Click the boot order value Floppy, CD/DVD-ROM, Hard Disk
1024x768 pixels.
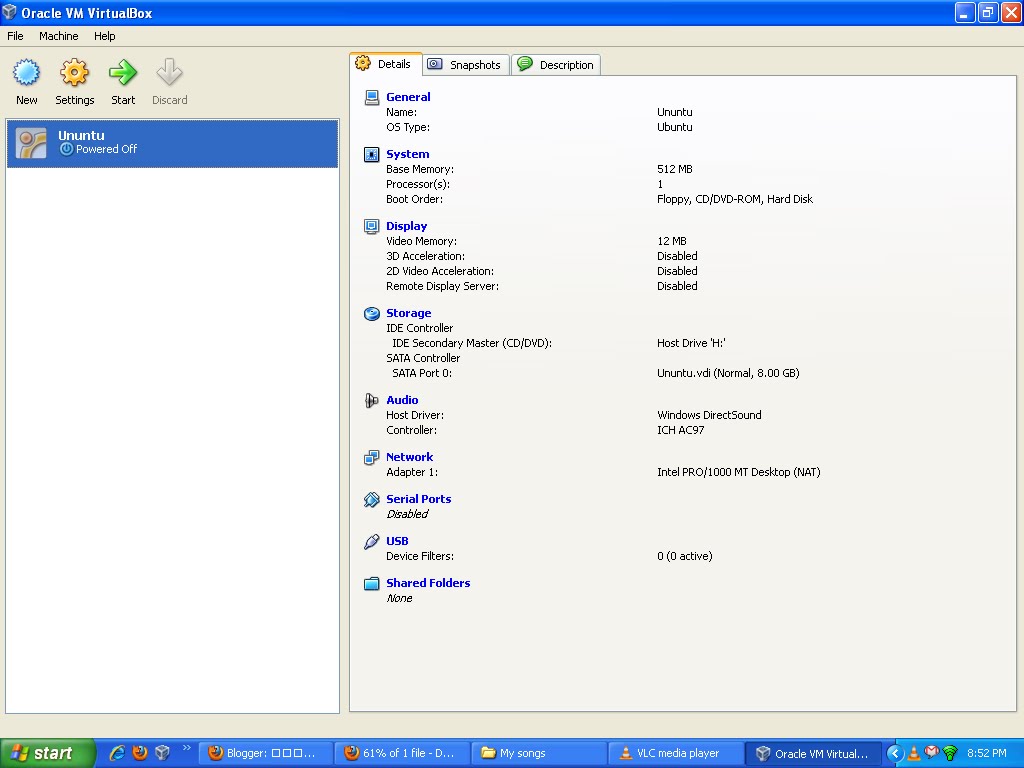point(735,199)
